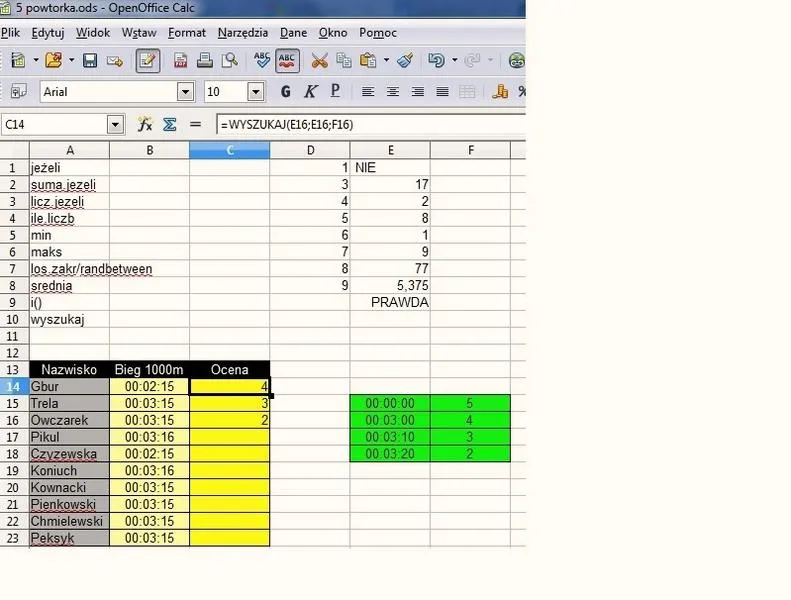Select column F header

tap(470, 150)
